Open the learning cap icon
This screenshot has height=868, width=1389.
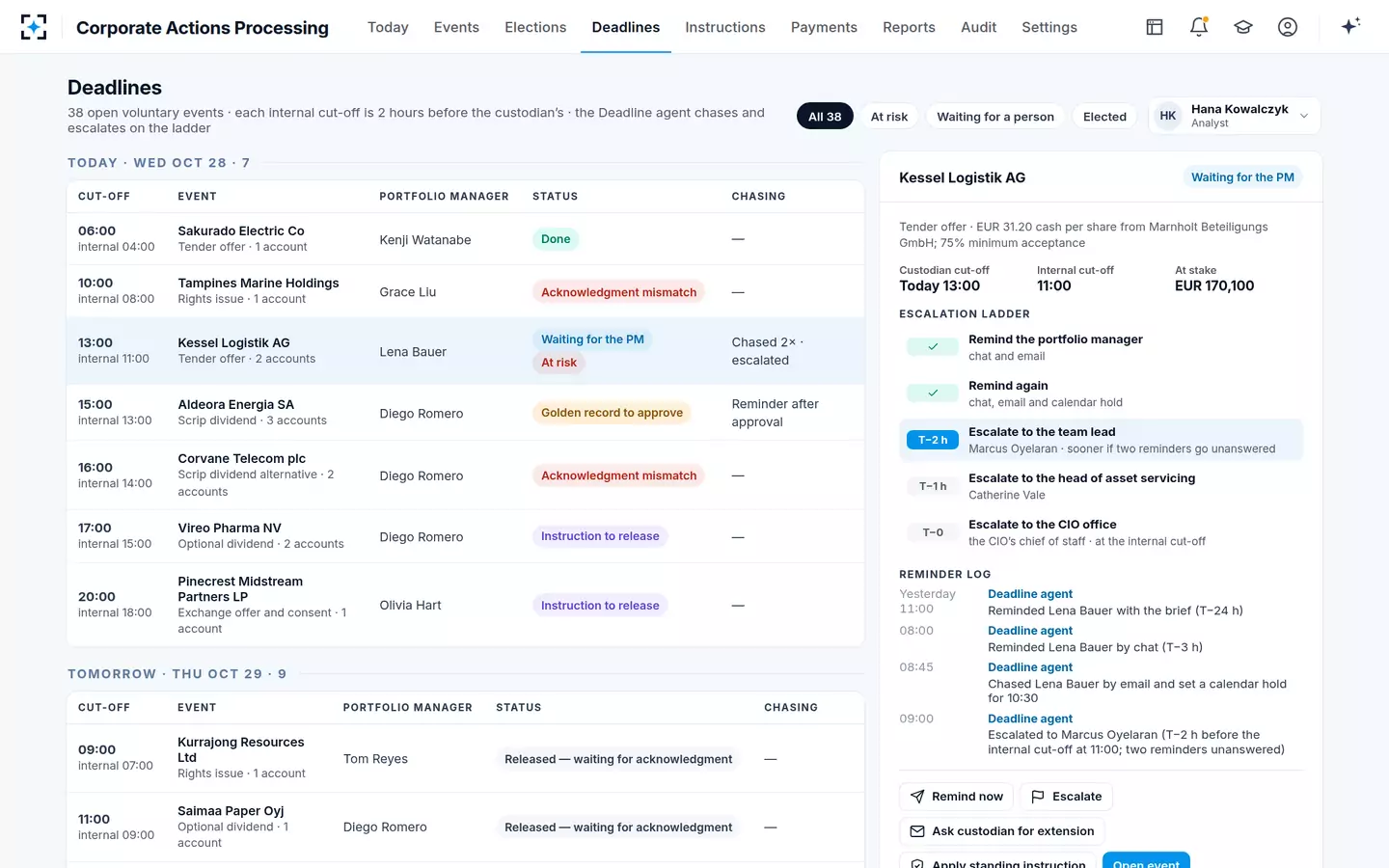tap(1243, 27)
